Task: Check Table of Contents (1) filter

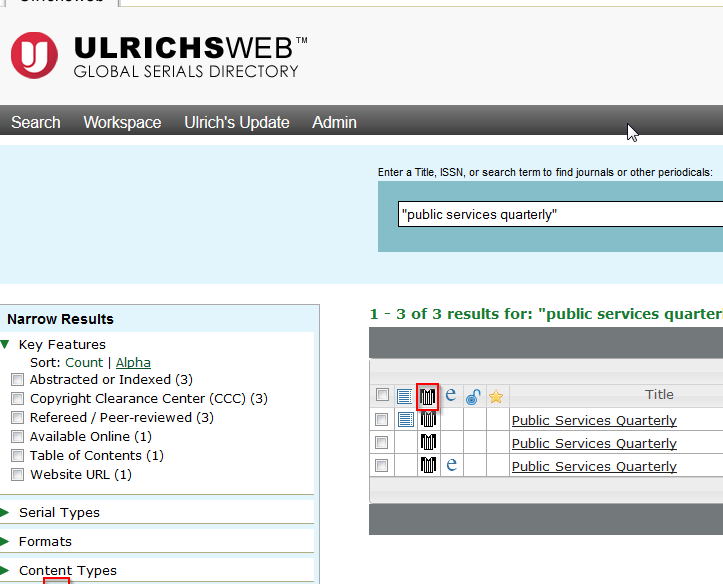Action: [x=18, y=456]
